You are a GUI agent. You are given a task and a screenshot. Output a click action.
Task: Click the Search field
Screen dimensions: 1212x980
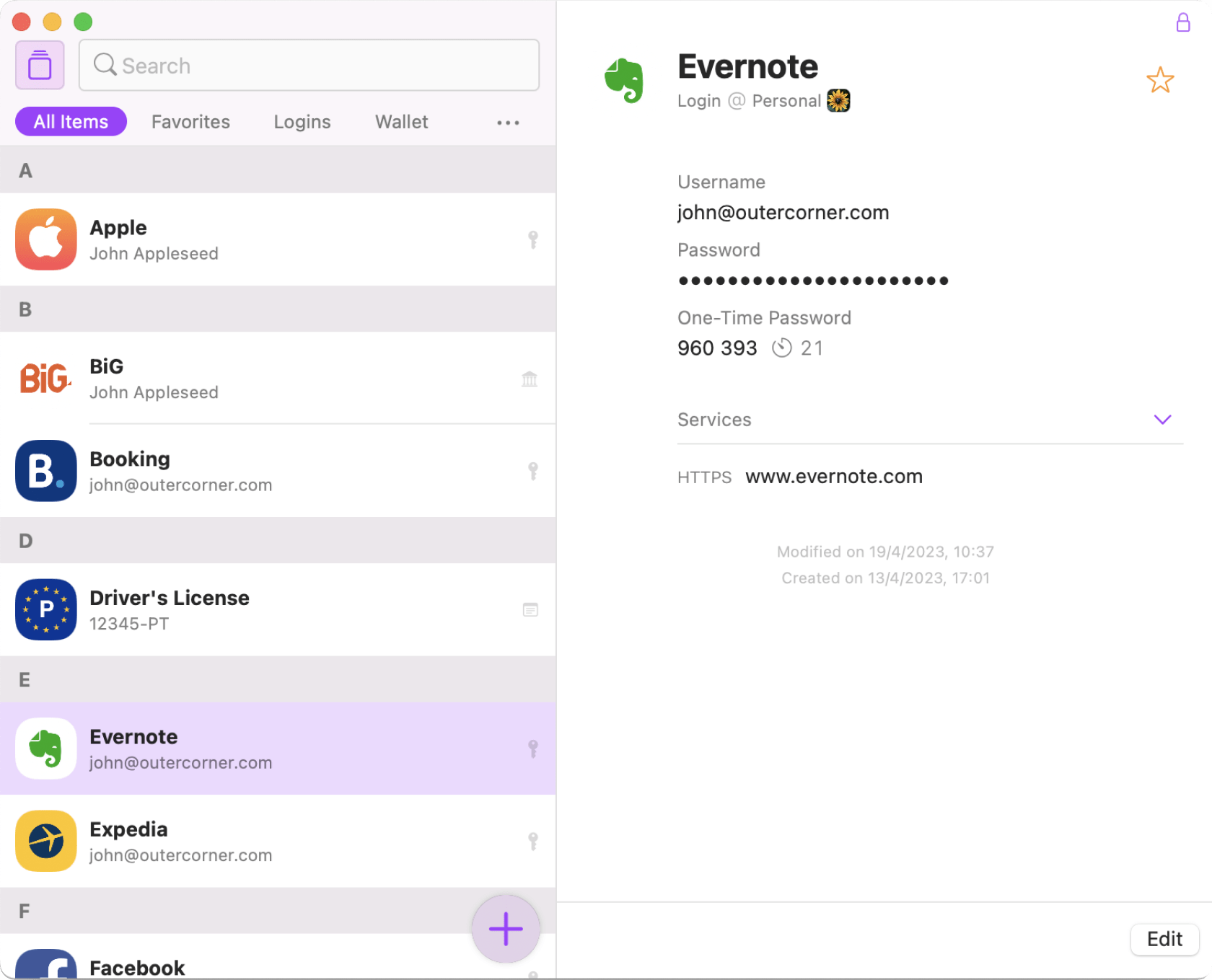pyautogui.click(x=309, y=66)
